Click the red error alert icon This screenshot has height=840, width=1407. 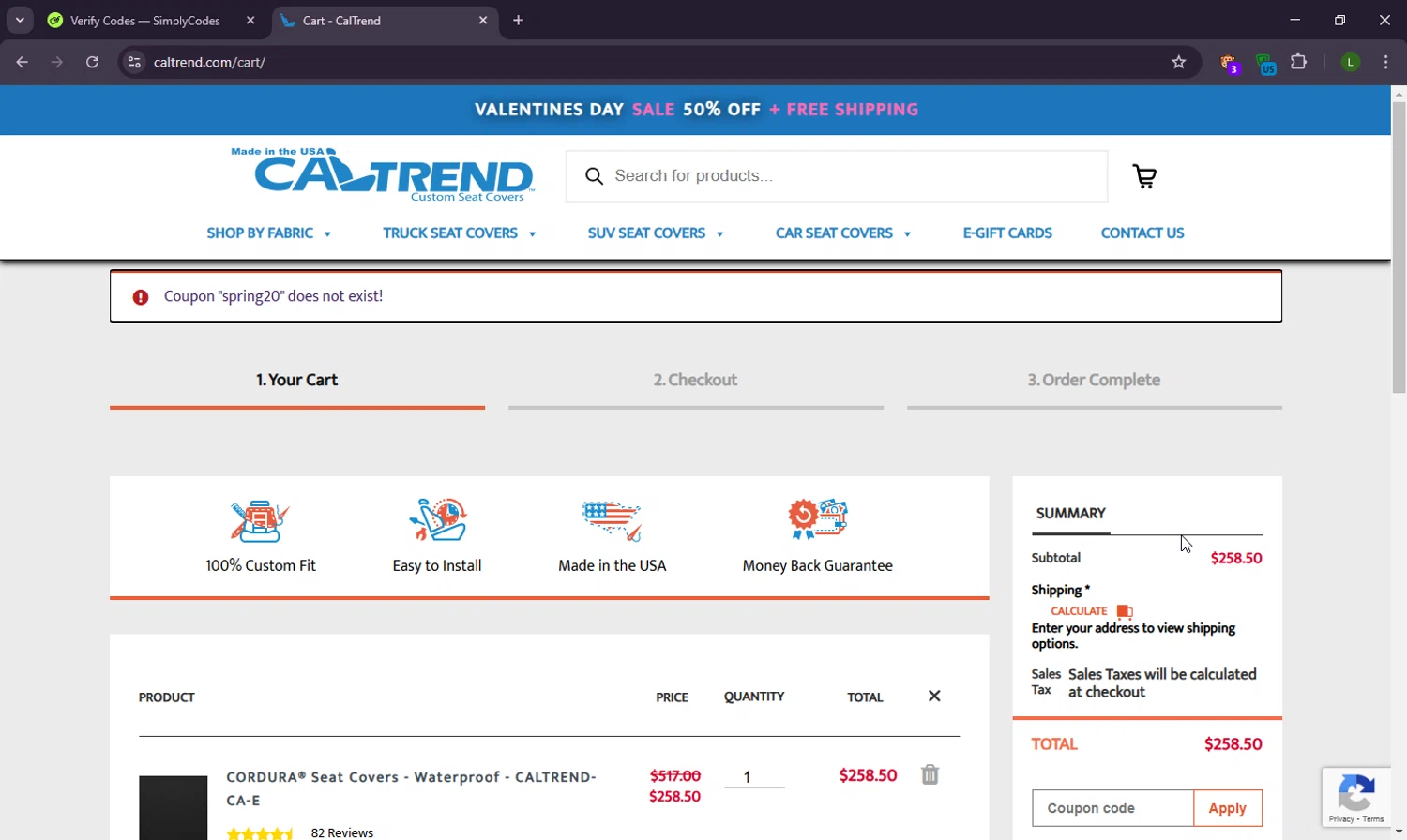pyautogui.click(x=141, y=297)
